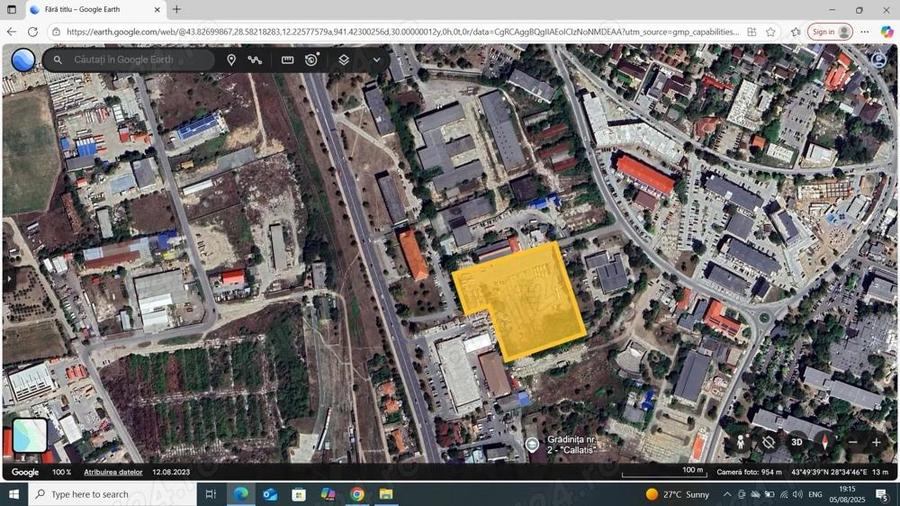Zoom out with the minus button
The width and height of the screenshot is (900, 506).
point(853,442)
